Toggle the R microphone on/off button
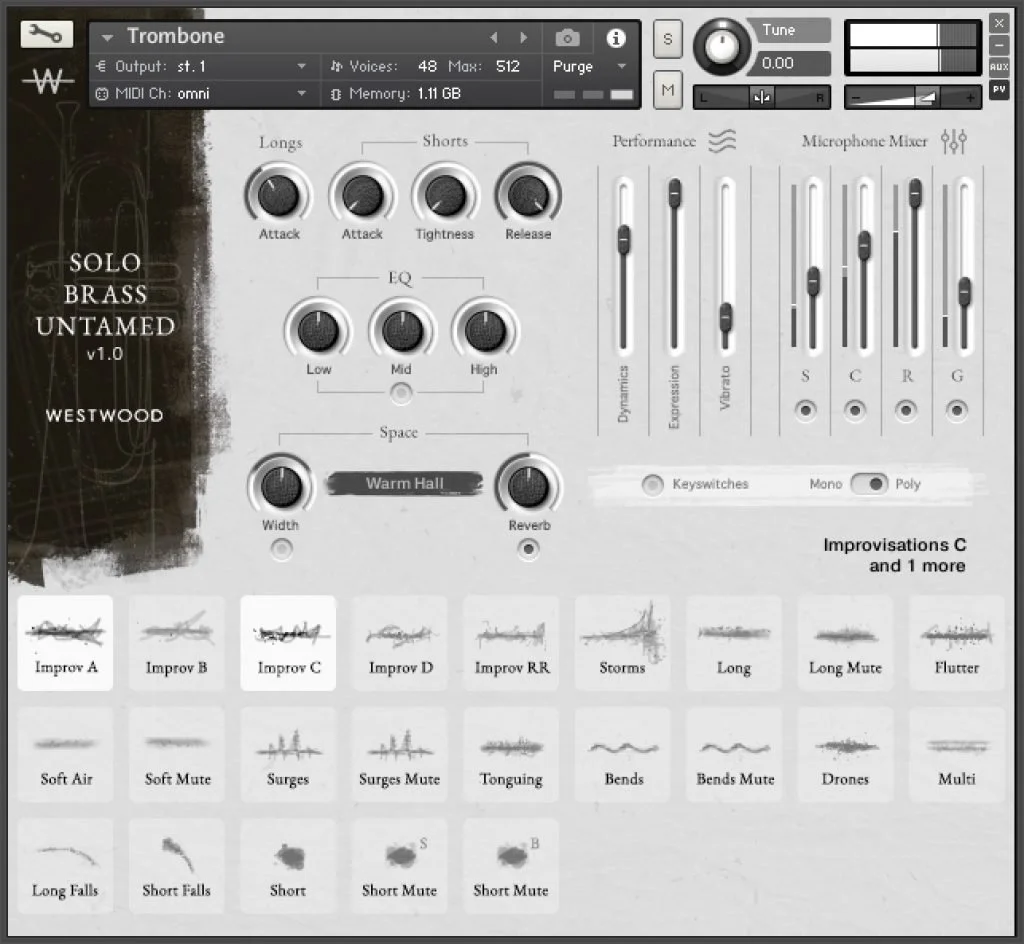The width and height of the screenshot is (1024, 944). (906, 410)
